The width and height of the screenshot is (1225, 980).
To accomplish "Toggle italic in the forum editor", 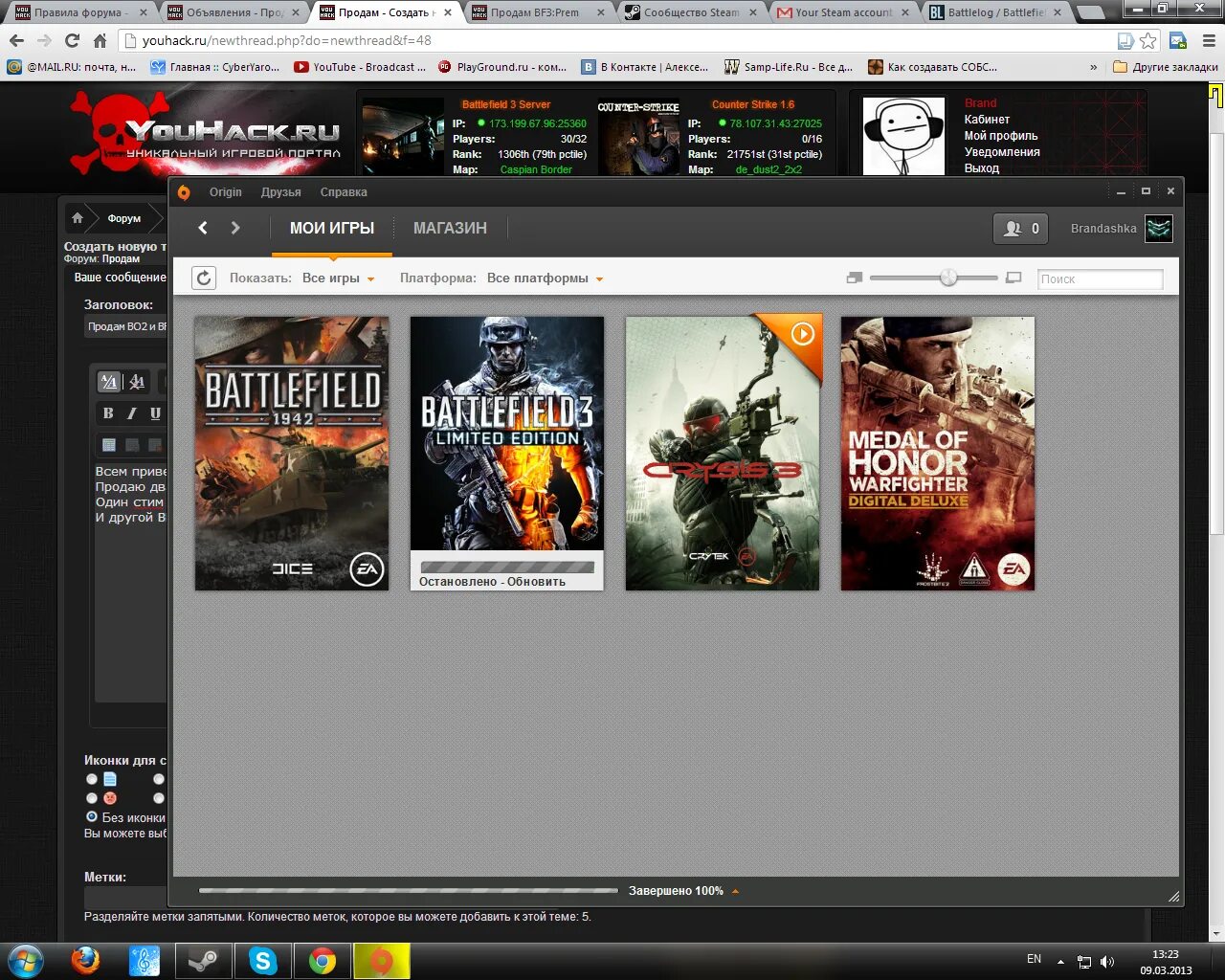I will pos(132,413).
